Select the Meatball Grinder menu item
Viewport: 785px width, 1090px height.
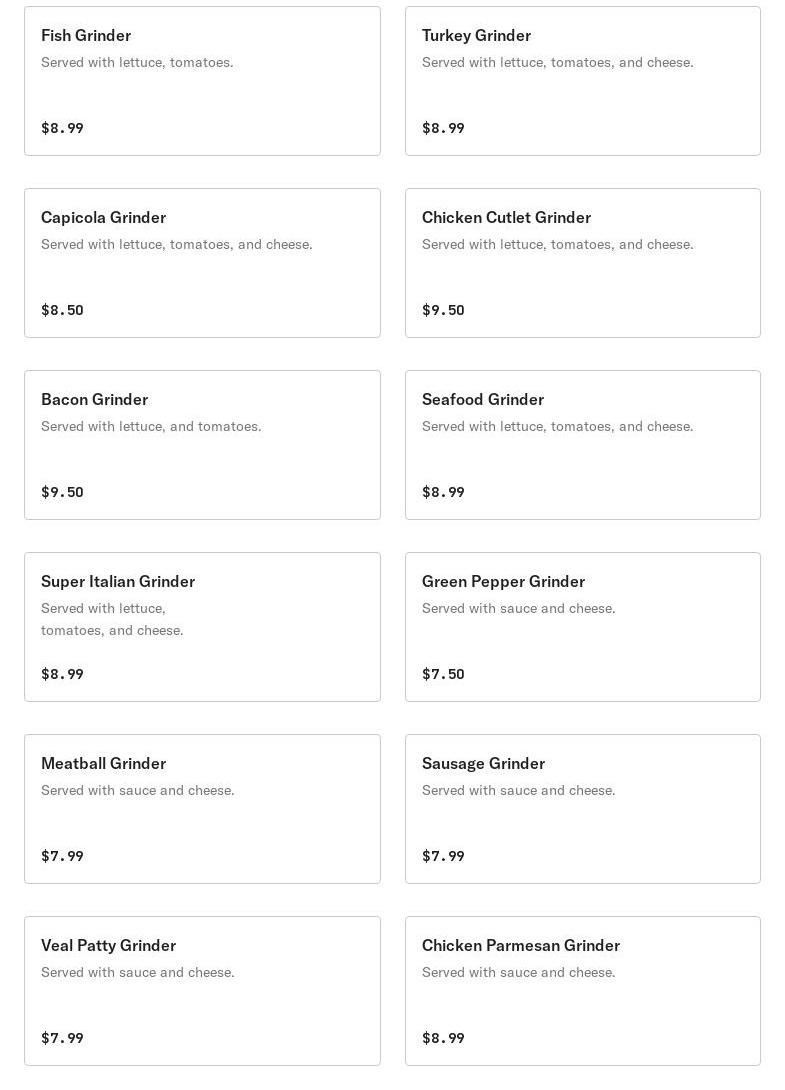202,809
